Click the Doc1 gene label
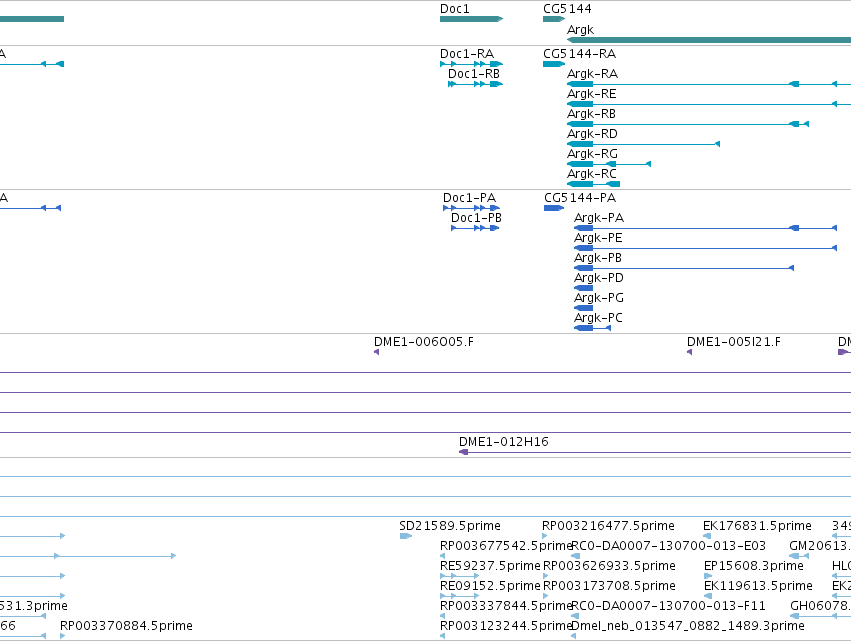 [x=454, y=9]
